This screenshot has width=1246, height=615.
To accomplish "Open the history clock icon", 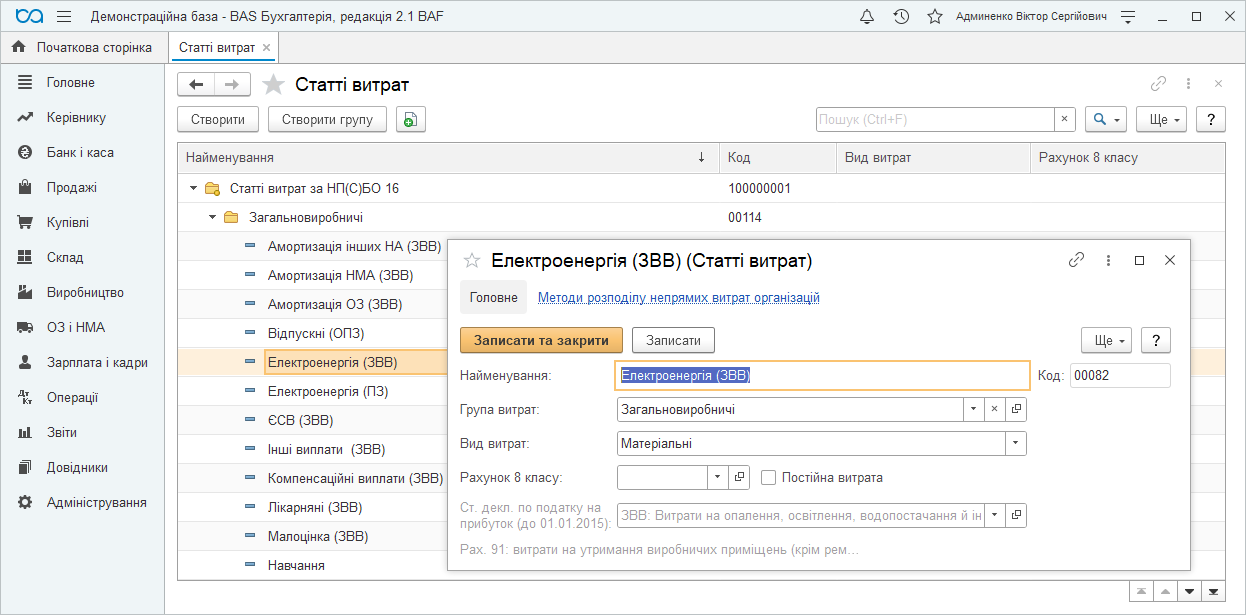I will (901, 17).
